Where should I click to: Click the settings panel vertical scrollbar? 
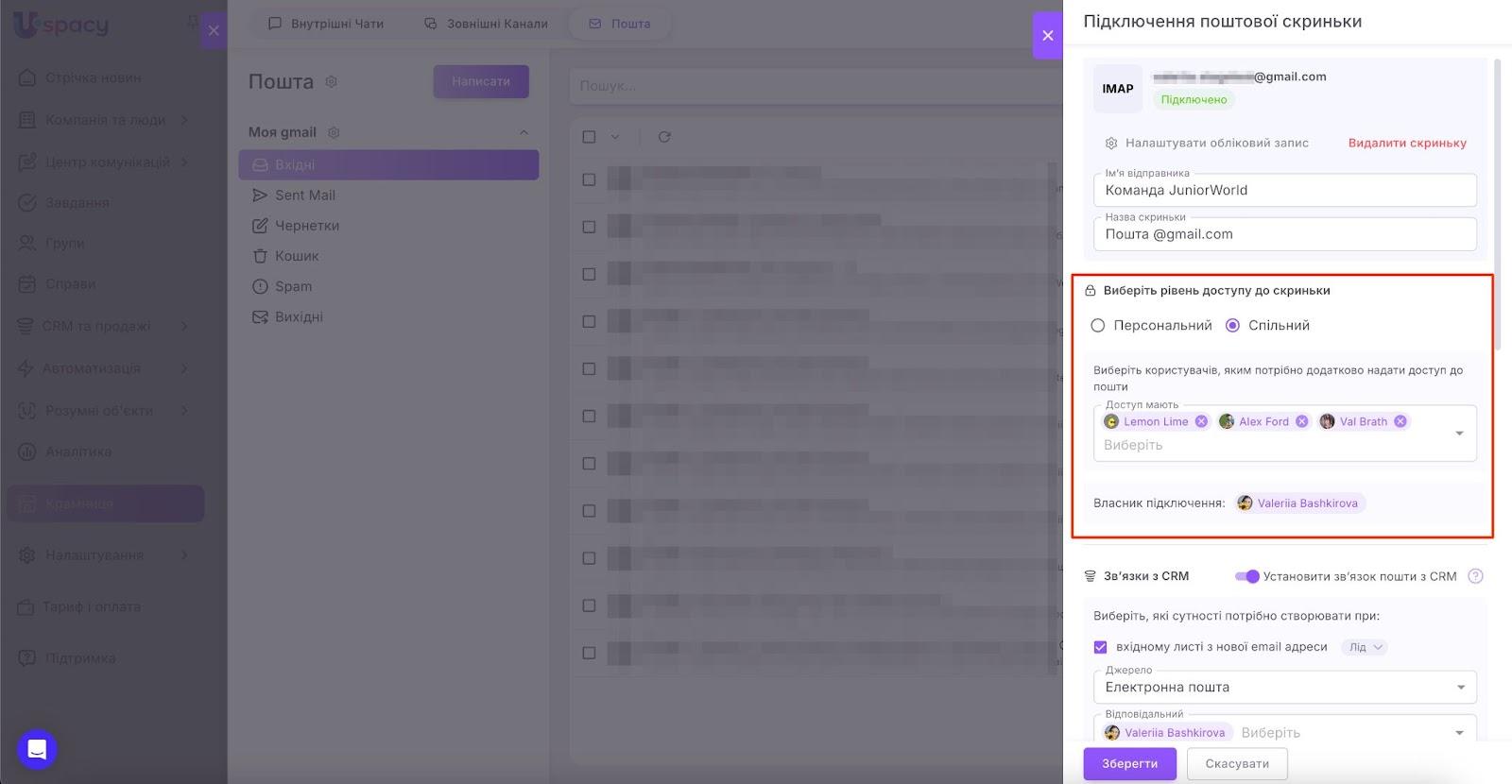coord(1498,204)
